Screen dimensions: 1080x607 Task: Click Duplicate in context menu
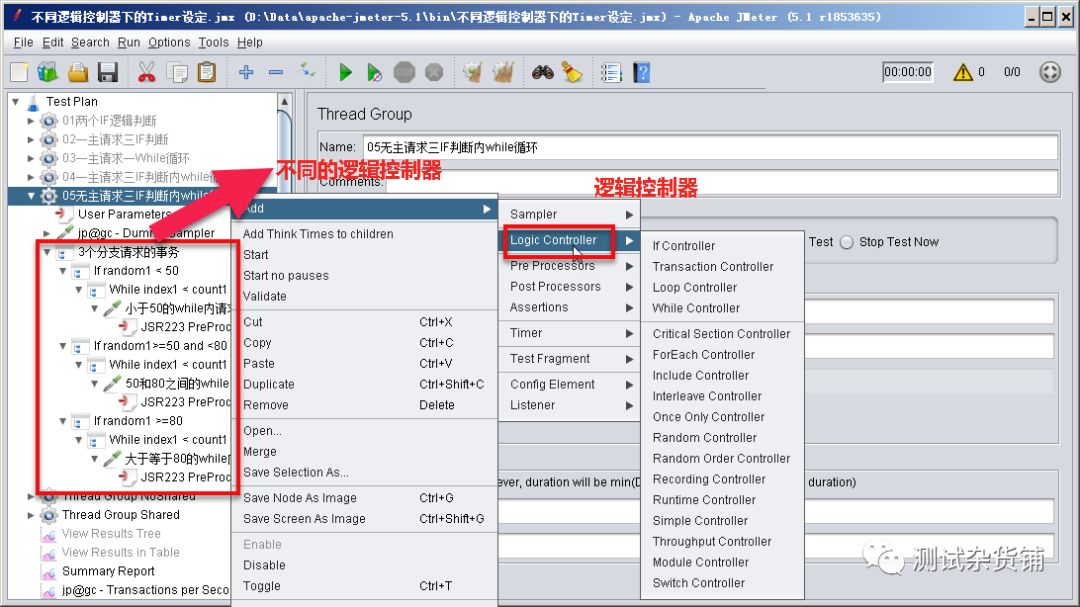pyautogui.click(x=364, y=384)
